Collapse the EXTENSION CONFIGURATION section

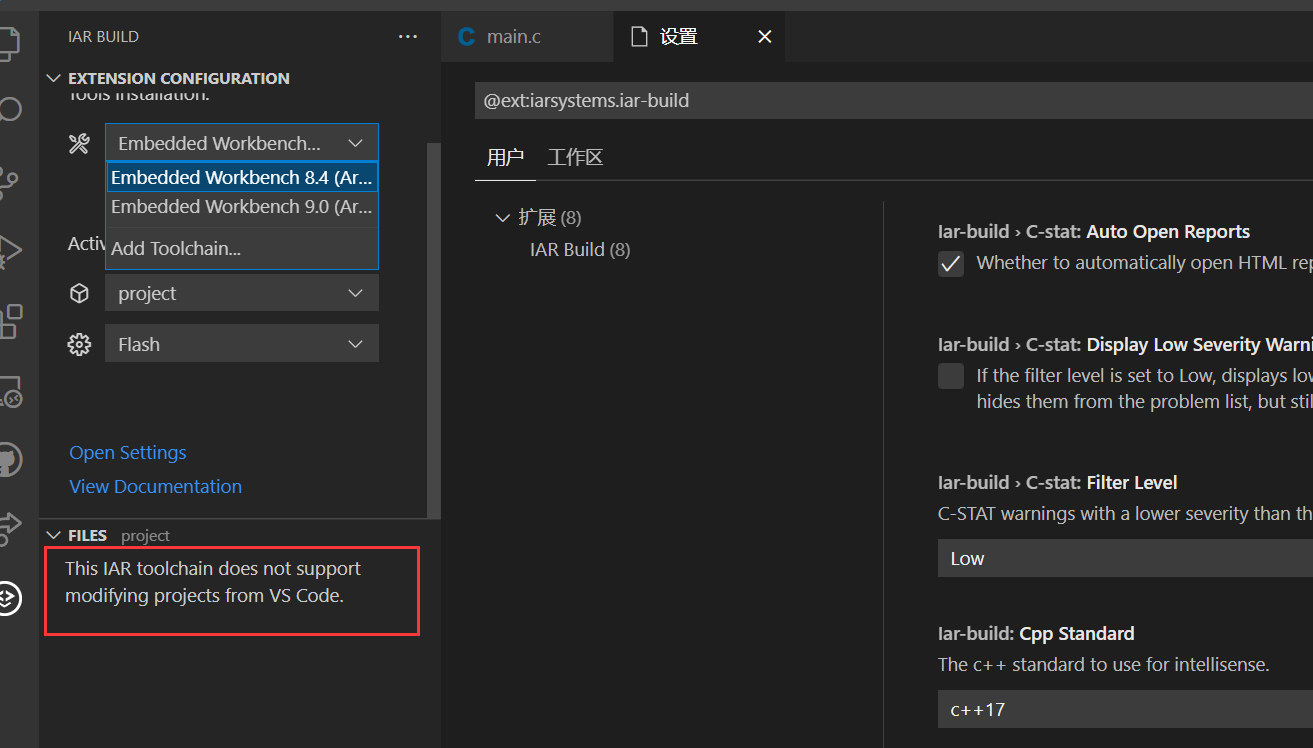point(54,78)
